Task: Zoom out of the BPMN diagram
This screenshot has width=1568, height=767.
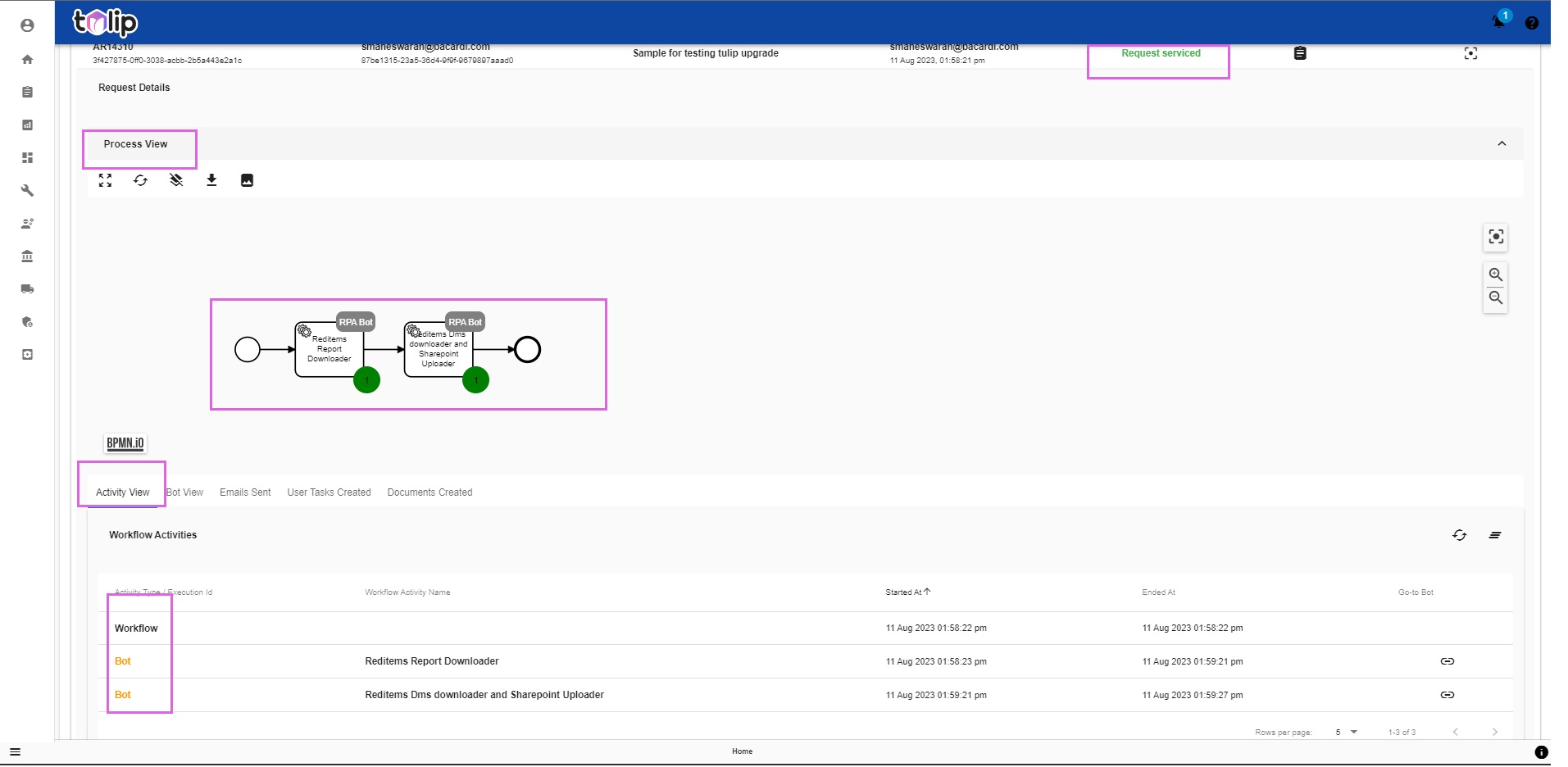Action: (1496, 297)
